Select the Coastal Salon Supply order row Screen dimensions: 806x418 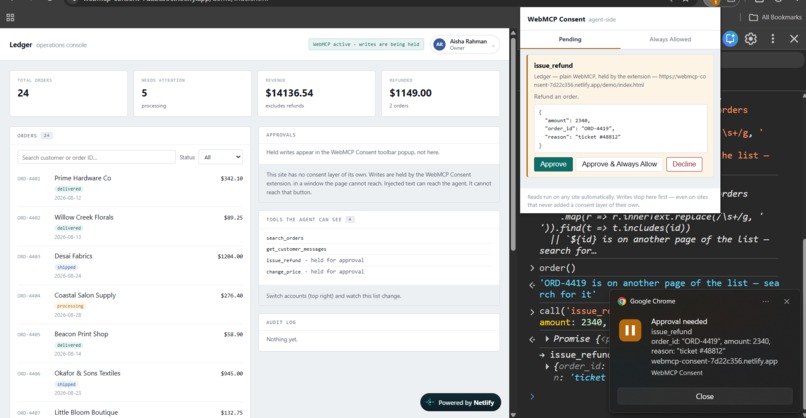coord(130,305)
